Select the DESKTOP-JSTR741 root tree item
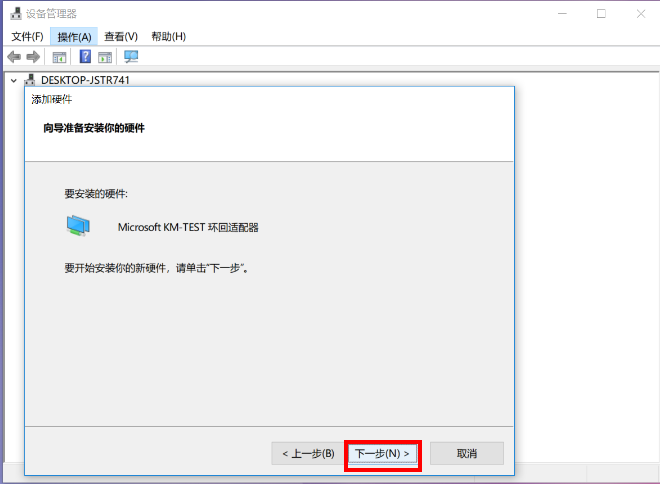This screenshot has height=484, width=660. pos(85,80)
